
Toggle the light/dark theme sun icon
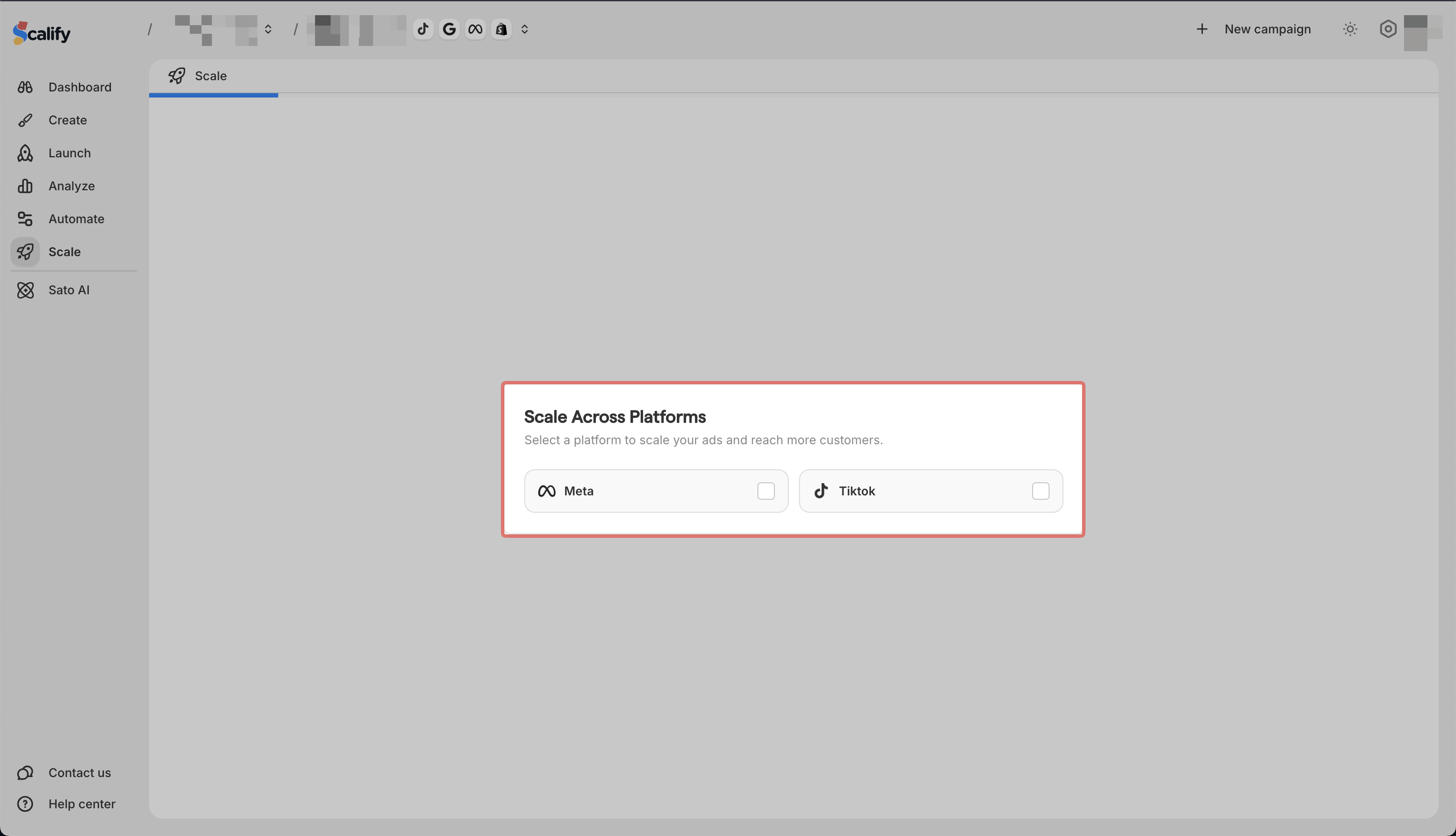(x=1350, y=29)
